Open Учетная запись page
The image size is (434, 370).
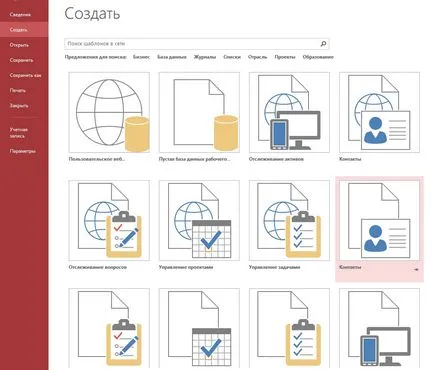(19, 133)
